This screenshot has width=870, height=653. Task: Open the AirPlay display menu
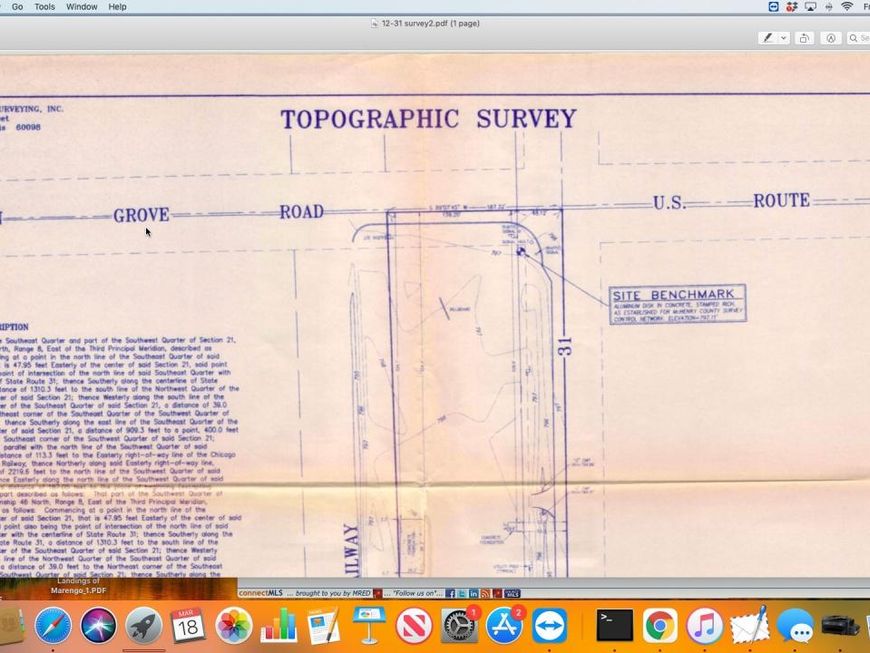coord(810,7)
